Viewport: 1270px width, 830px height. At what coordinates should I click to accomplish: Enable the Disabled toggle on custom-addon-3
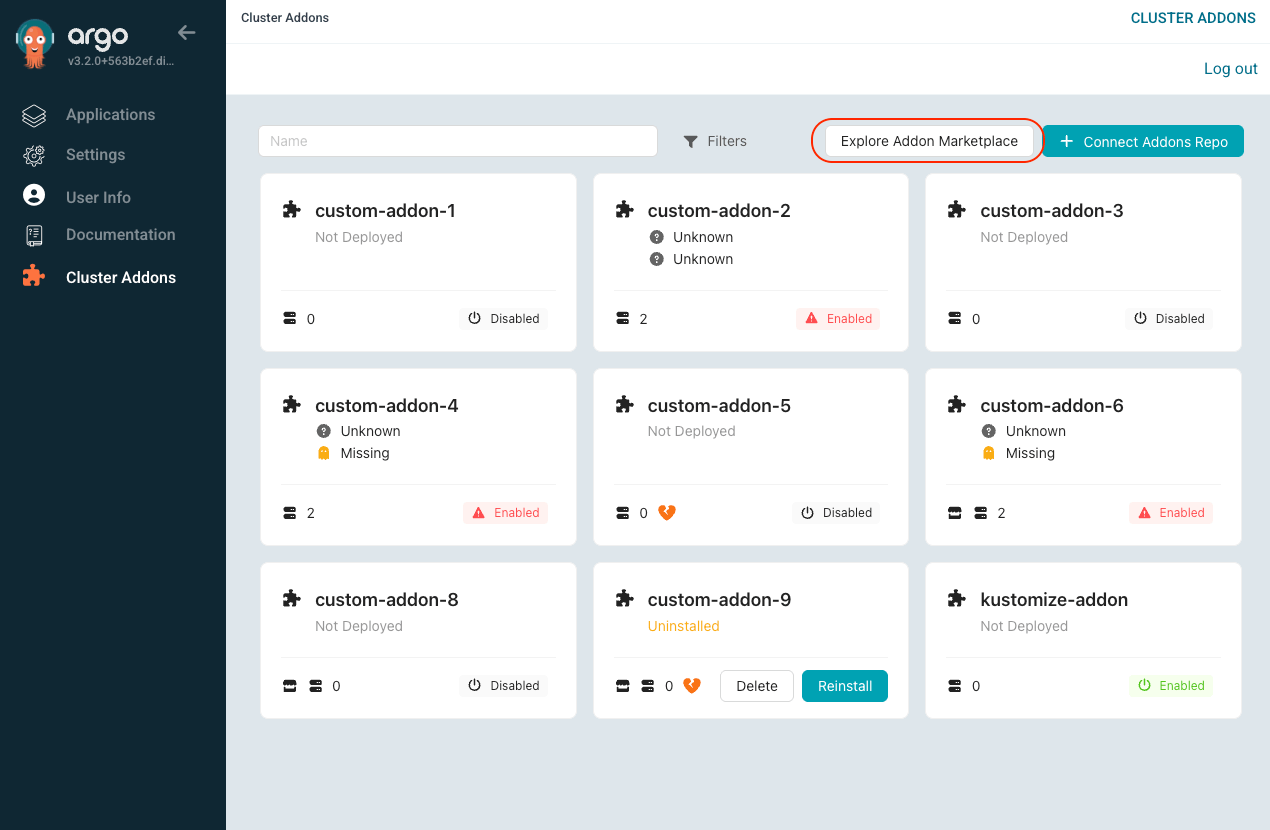pos(1168,318)
